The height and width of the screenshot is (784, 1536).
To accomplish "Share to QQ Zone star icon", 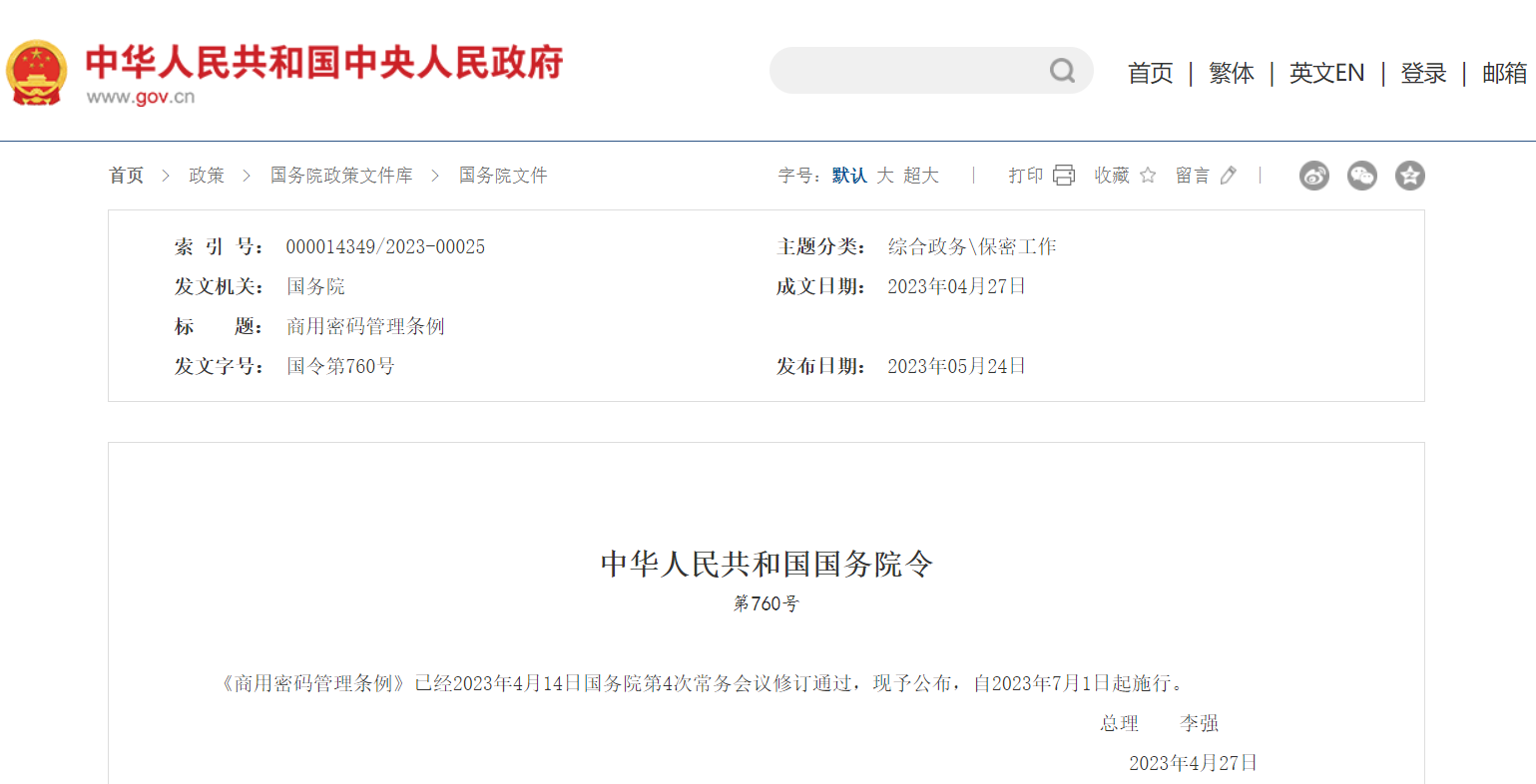I will [1410, 176].
